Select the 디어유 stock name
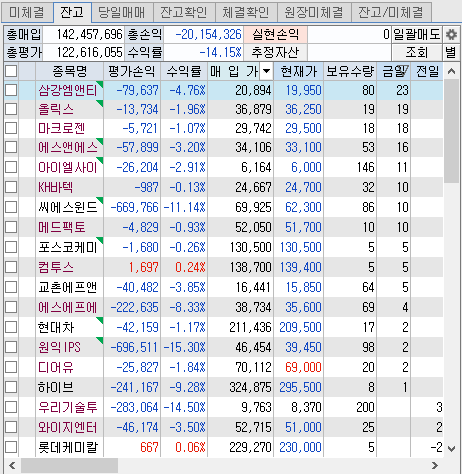This screenshot has width=462, height=474. pyautogui.click(x=56, y=367)
